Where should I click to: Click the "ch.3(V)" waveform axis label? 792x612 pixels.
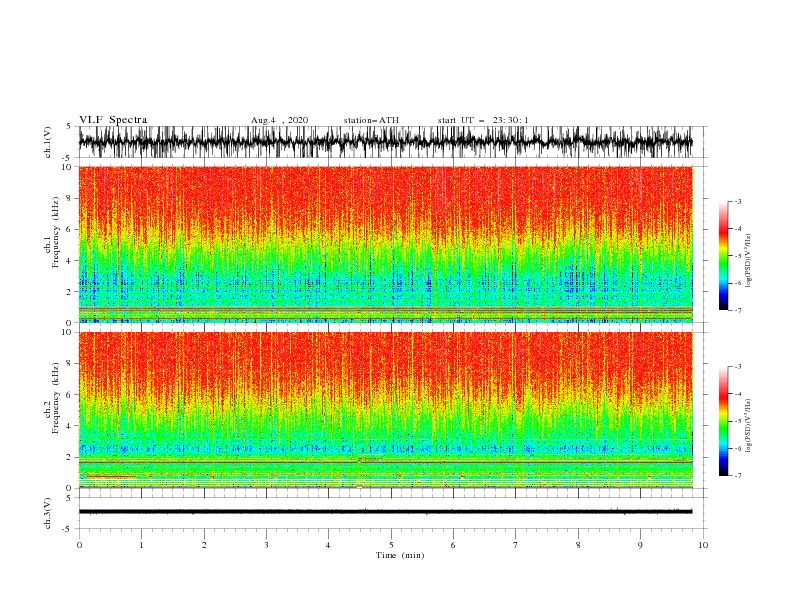48,513
